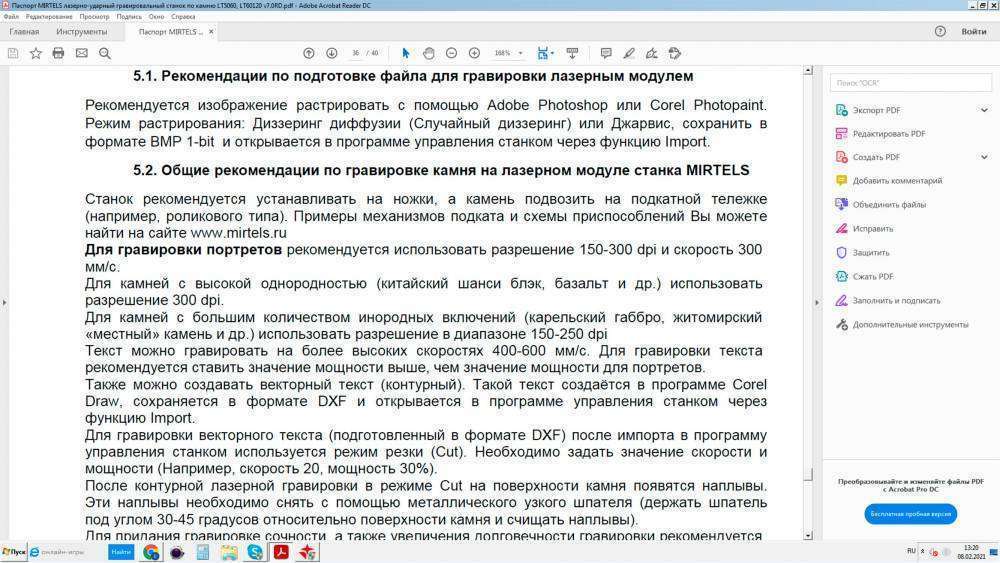Open Экспорт PDF tool
This screenshot has height=563, width=1000.
click(877, 110)
